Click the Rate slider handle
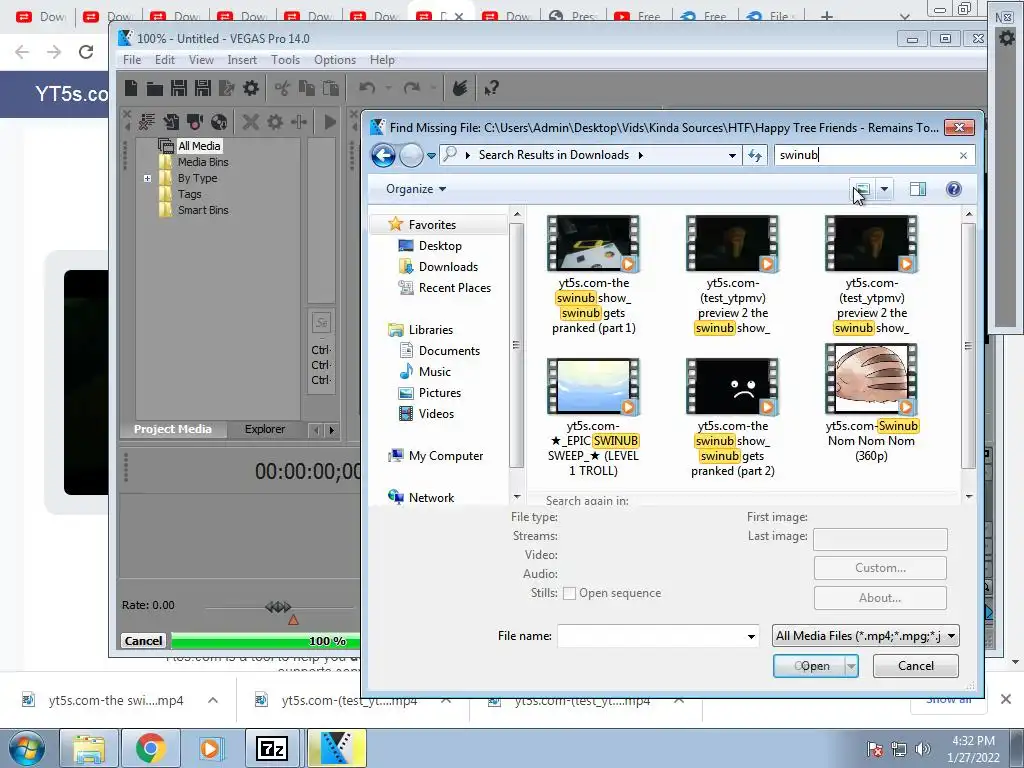The height and width of the screenshot is (768, 1024). coord(278,607)
